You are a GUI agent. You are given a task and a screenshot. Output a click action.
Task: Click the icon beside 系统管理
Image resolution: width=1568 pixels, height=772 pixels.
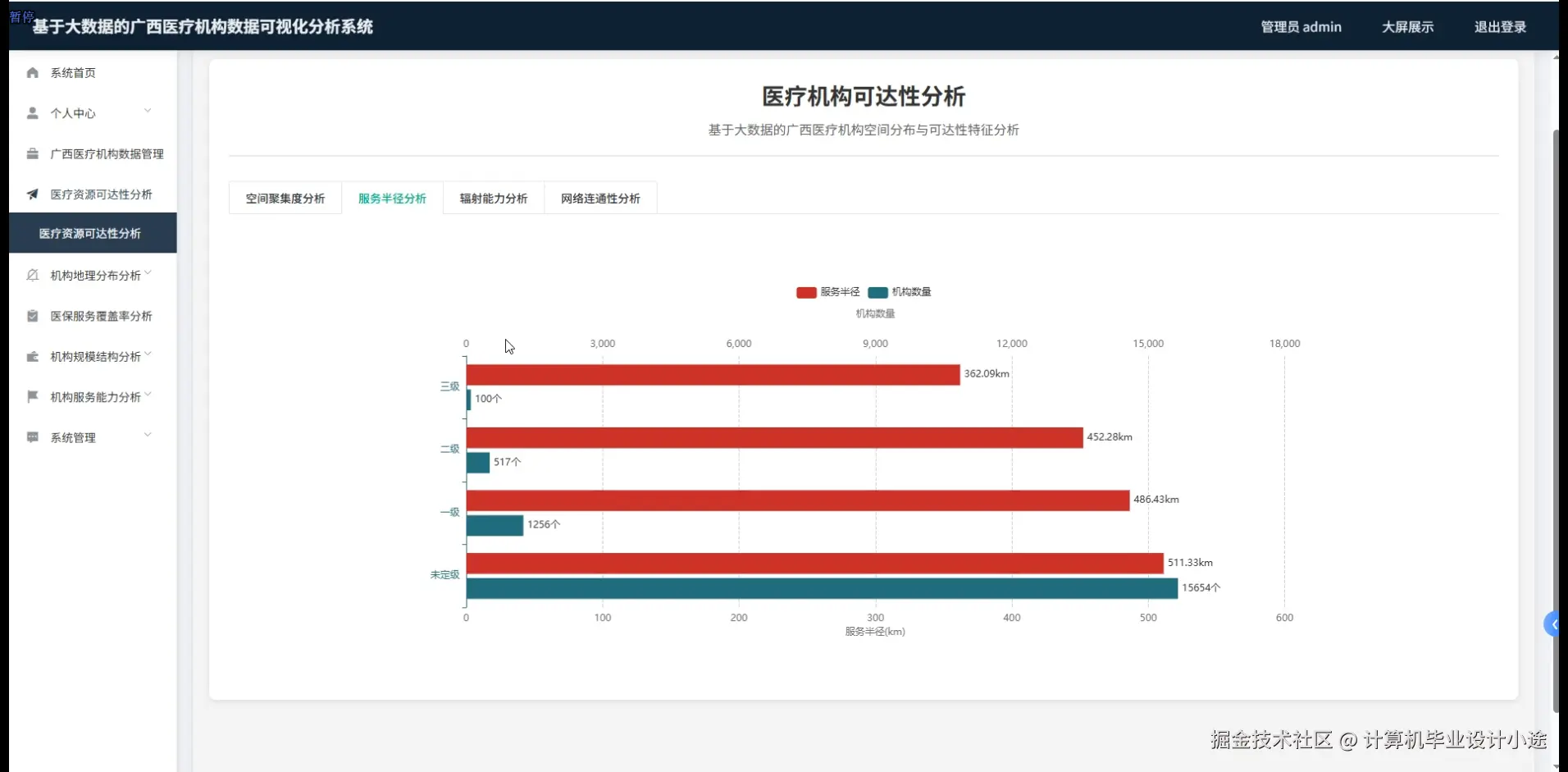pyautogui.click(x=33, y=437)
